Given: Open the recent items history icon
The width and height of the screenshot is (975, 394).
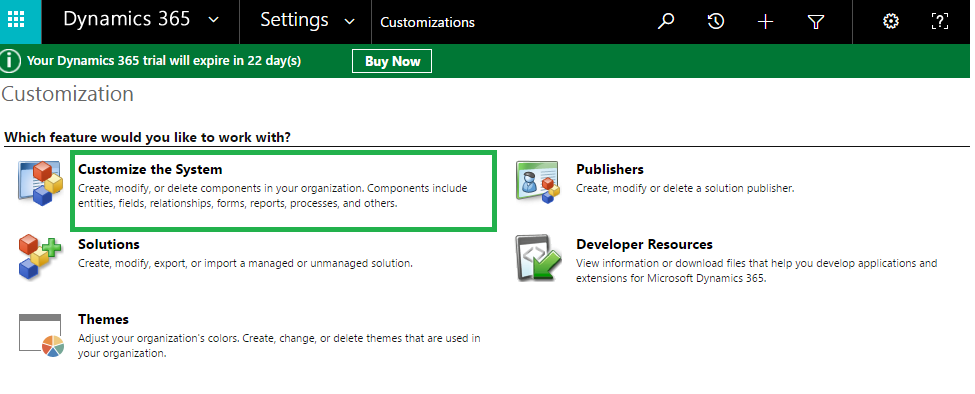Looking at the screenshot, I should [x=716, y=22].
